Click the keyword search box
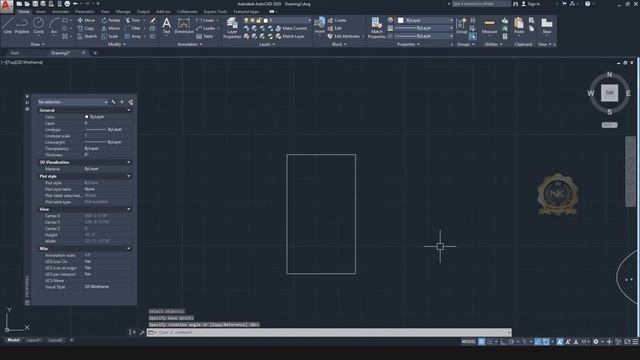The height and width of the screenshot is (360, 640). [x=481, y=4]
